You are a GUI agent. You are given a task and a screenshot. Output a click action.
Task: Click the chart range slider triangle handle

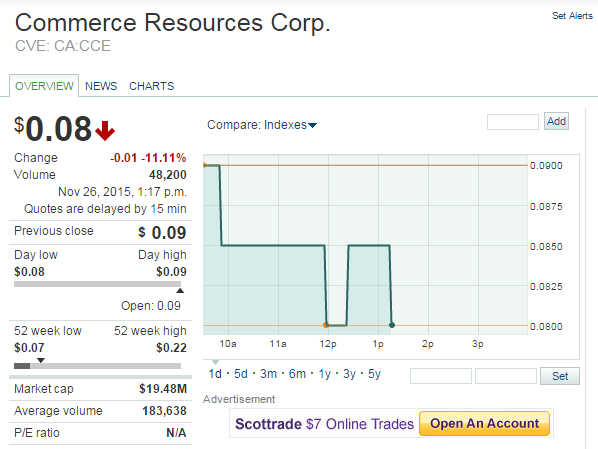coord(215,362)
